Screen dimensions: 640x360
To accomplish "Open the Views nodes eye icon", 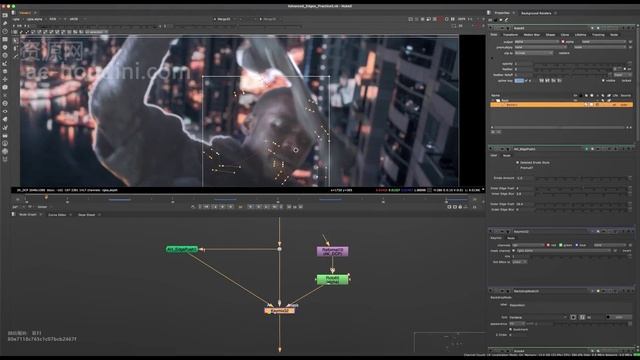I will pyautogui.click(x=5, y=111).
